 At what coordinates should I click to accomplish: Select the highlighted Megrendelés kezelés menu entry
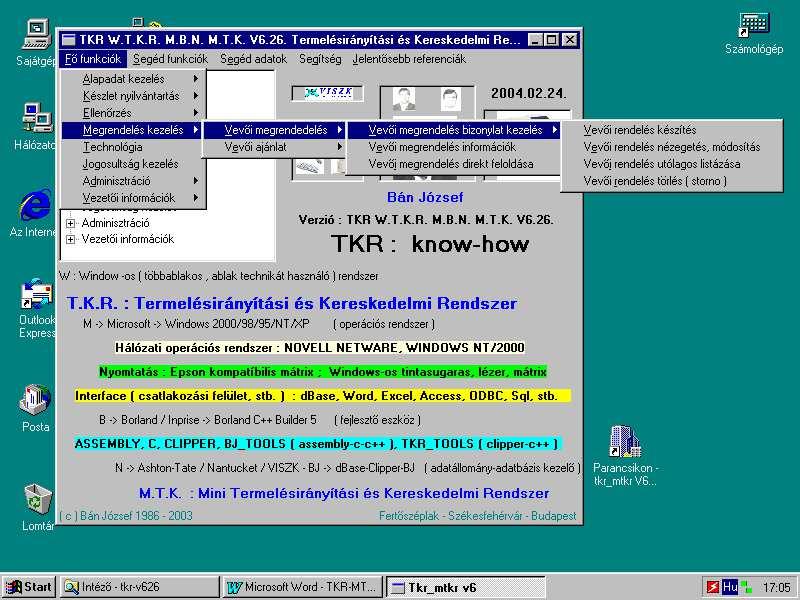133,130
